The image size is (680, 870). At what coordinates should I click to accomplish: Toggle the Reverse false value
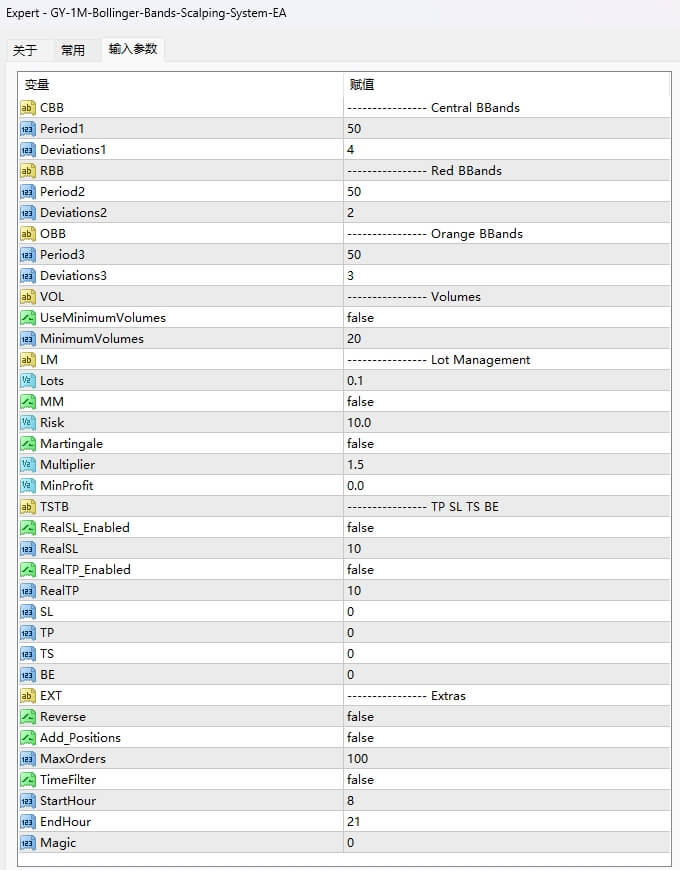pyautogui.click(x=360, y=716)
